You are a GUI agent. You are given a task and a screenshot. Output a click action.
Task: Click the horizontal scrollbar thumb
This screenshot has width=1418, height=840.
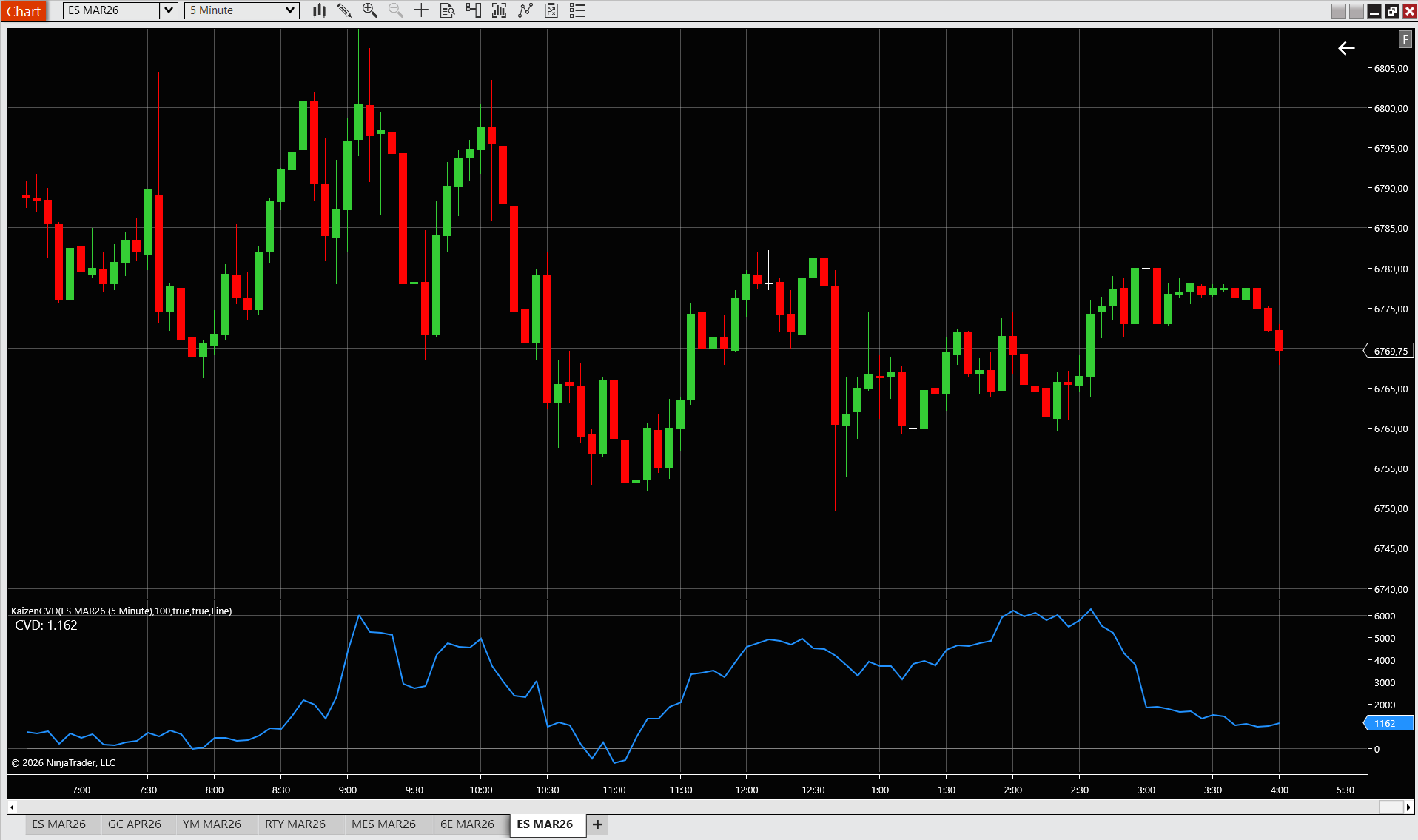pyautogui.click(x=1391, y=807)
